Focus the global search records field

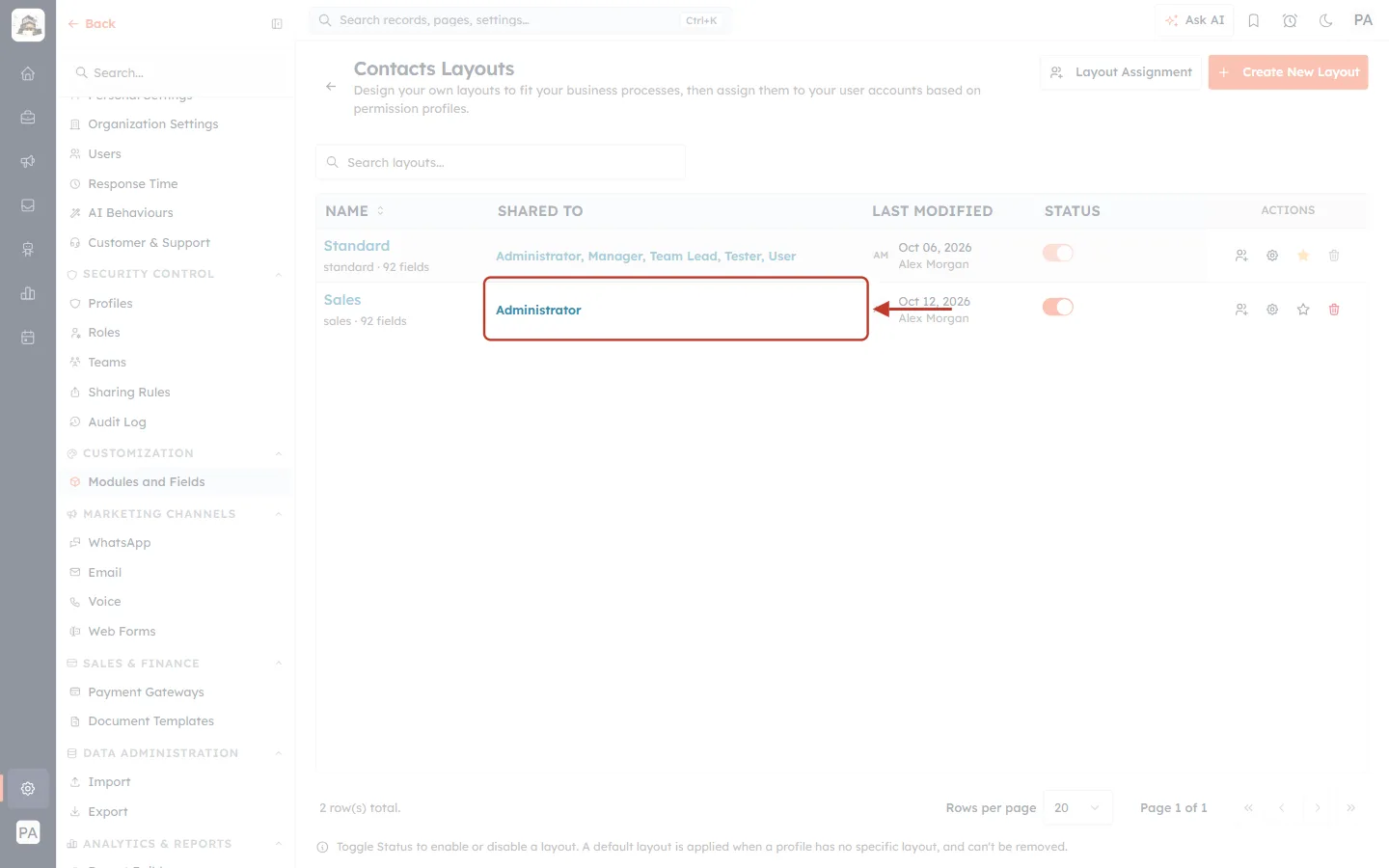520,20
